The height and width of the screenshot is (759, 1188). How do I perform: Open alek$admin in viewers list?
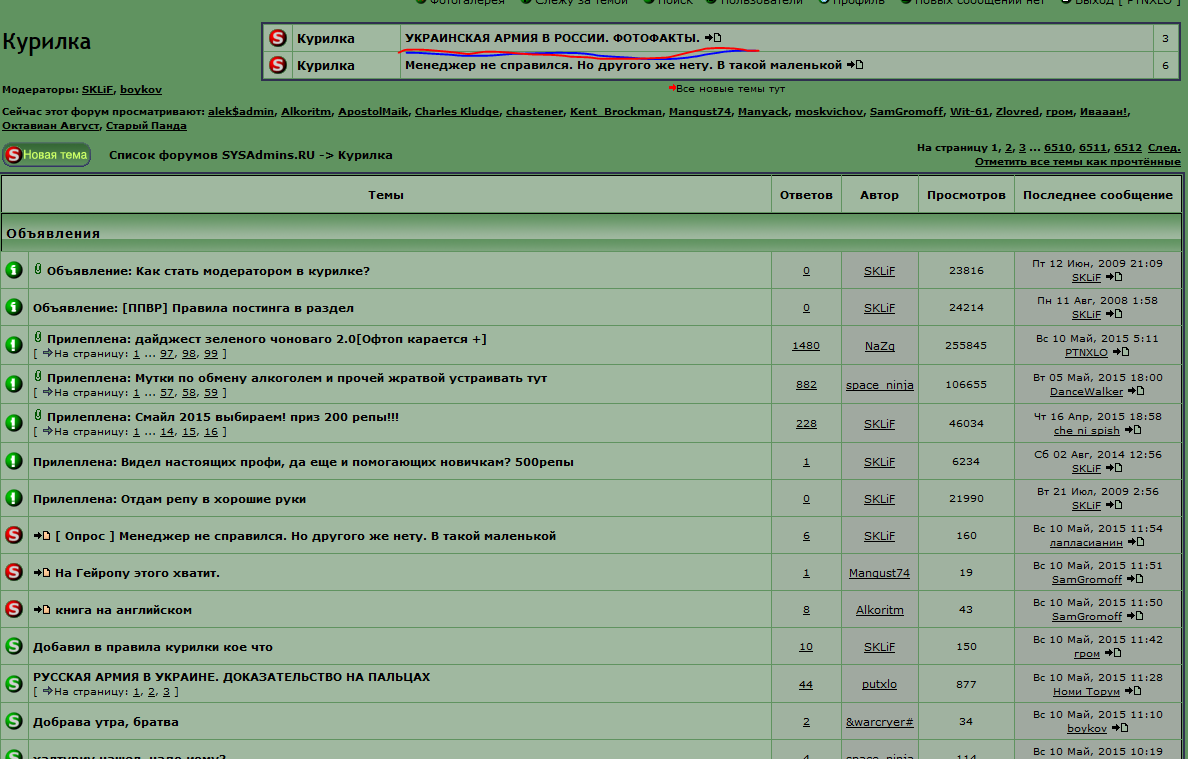[241, 111]
